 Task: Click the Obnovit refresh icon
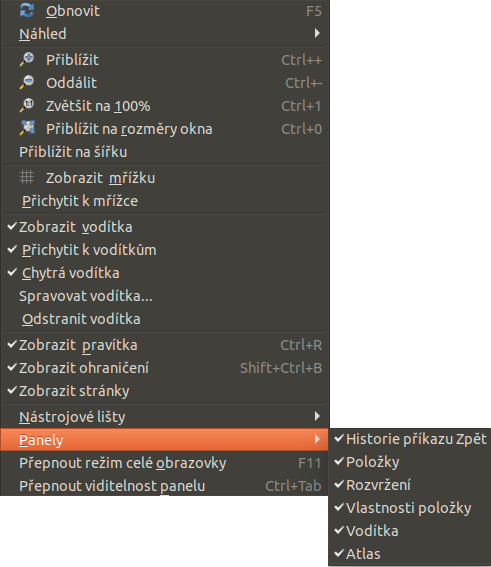pos(27,10)
